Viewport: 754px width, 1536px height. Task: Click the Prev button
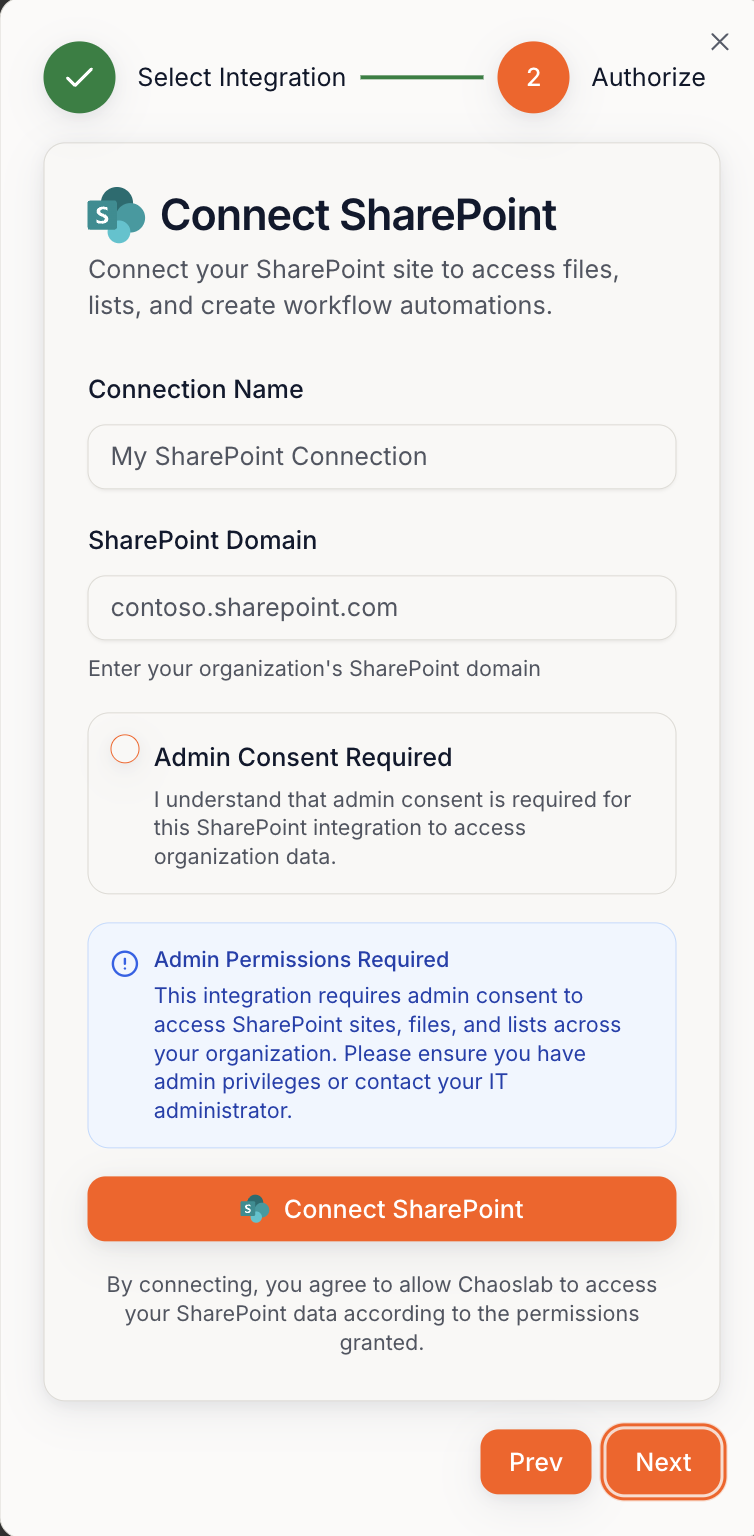pos(535,1461)
